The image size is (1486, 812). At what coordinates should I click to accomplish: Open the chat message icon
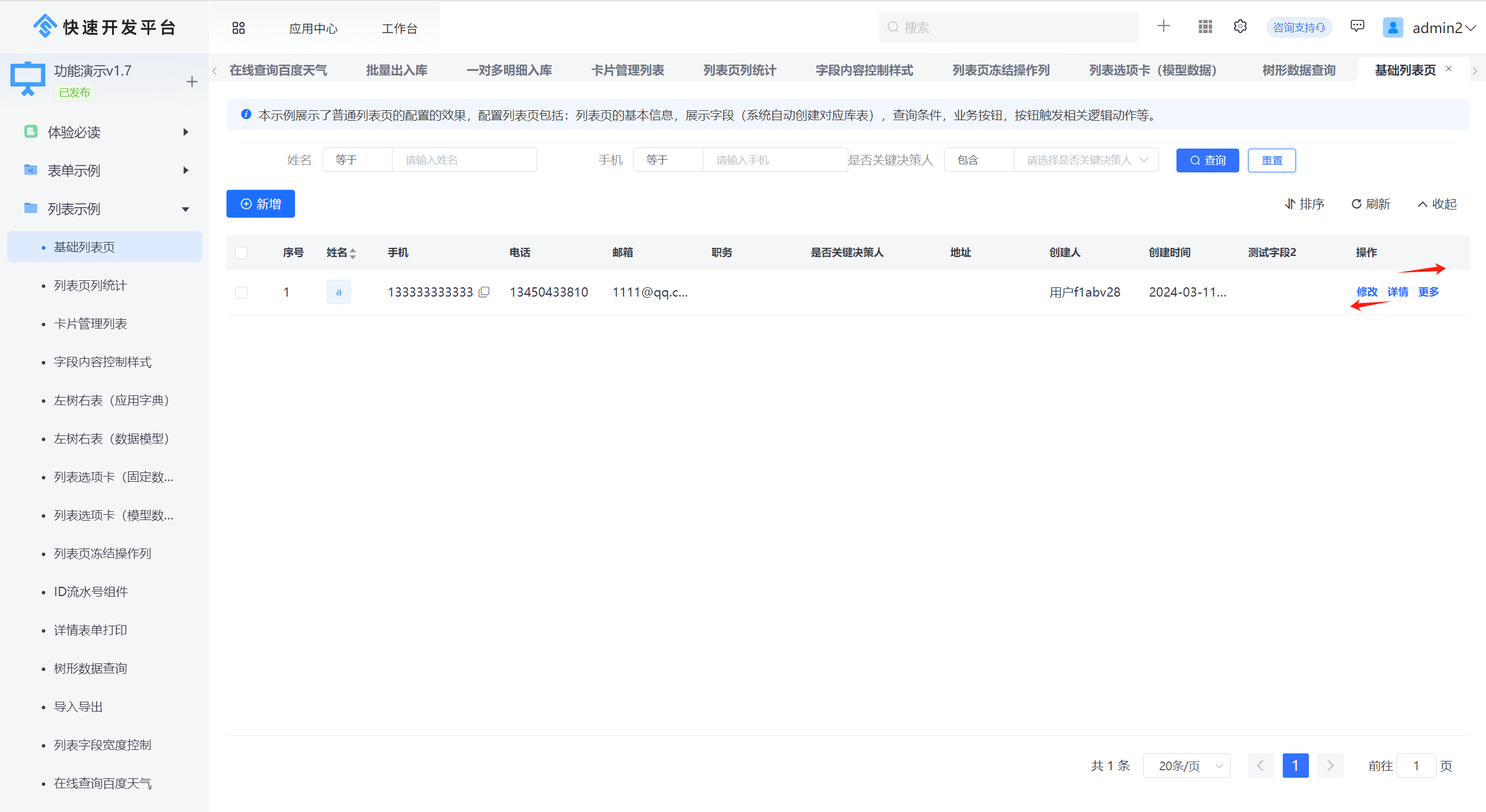[1357, 26]
